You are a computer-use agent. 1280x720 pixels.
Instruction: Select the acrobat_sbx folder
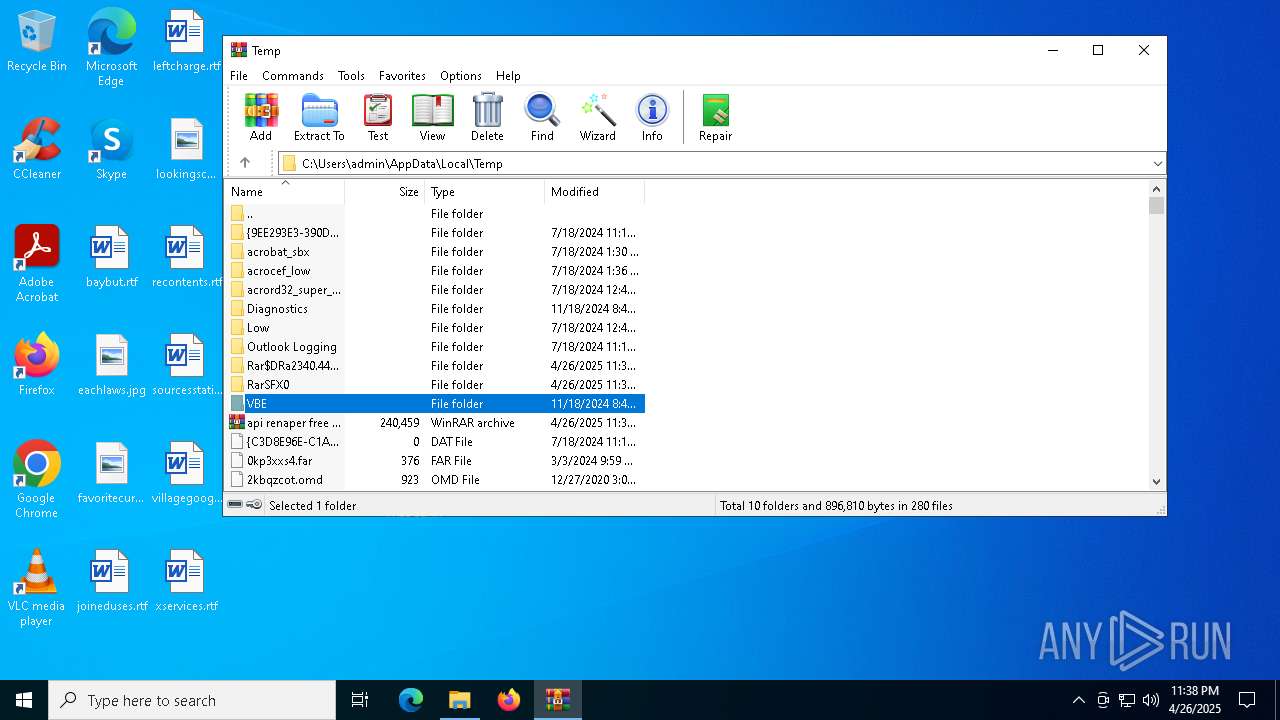tap(436, 252)
